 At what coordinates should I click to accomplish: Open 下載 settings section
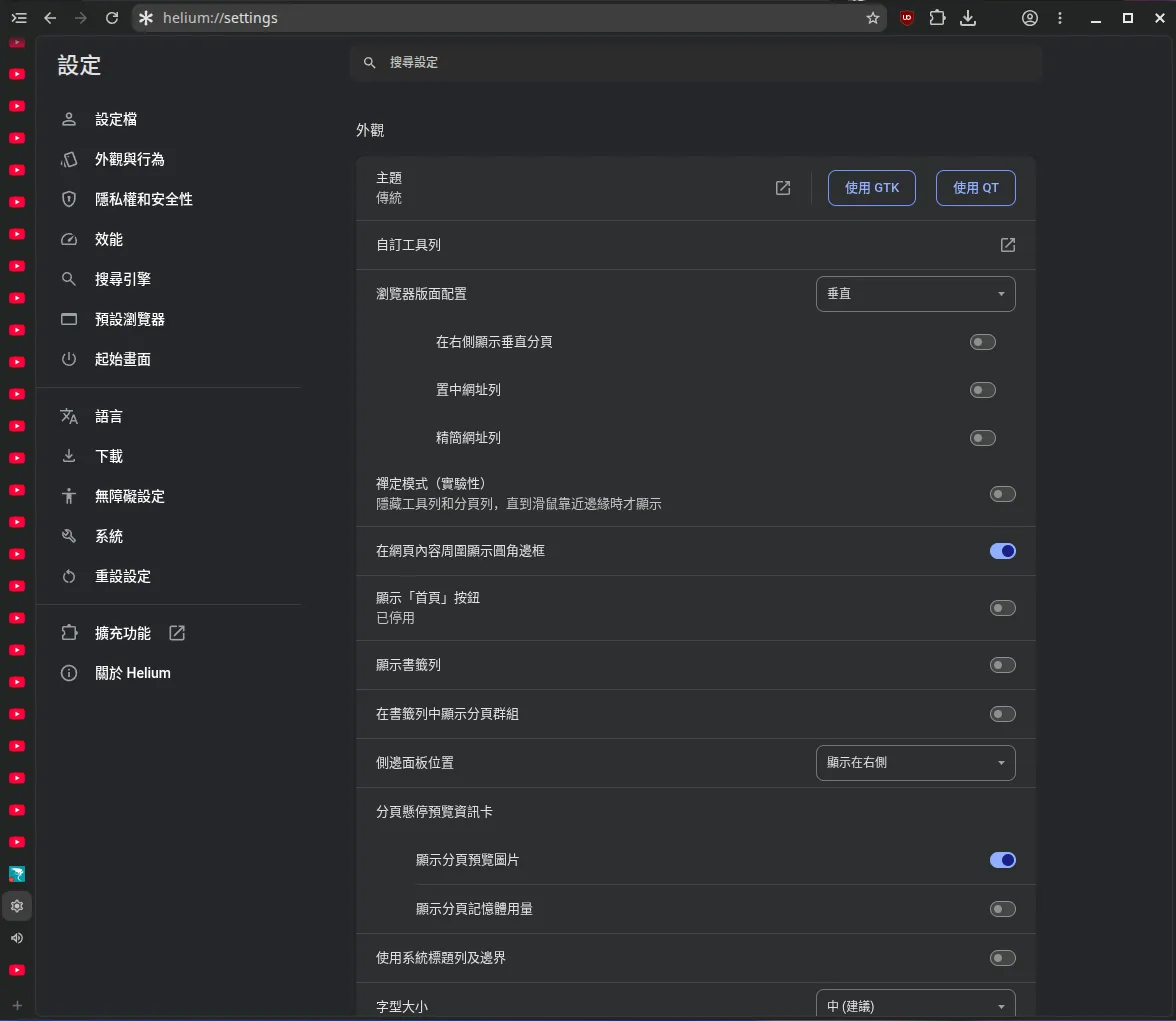(109, 456)
